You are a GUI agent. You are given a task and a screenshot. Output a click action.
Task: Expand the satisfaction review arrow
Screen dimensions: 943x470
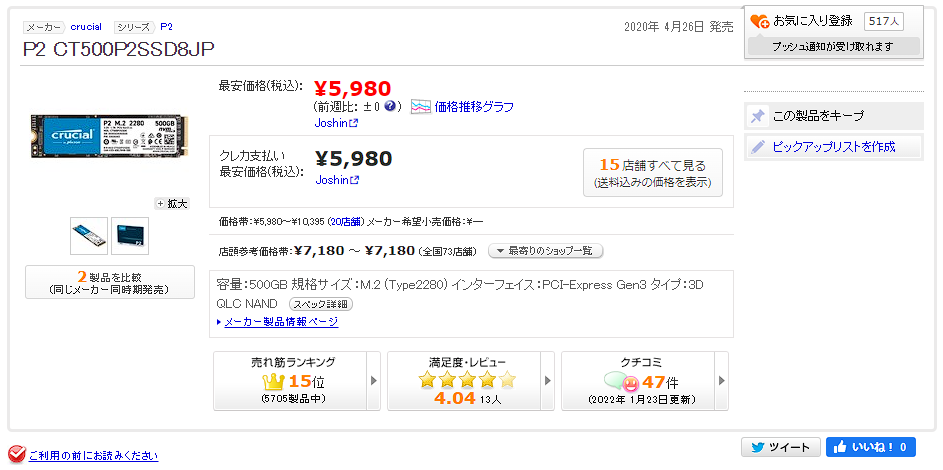(548, 381)
